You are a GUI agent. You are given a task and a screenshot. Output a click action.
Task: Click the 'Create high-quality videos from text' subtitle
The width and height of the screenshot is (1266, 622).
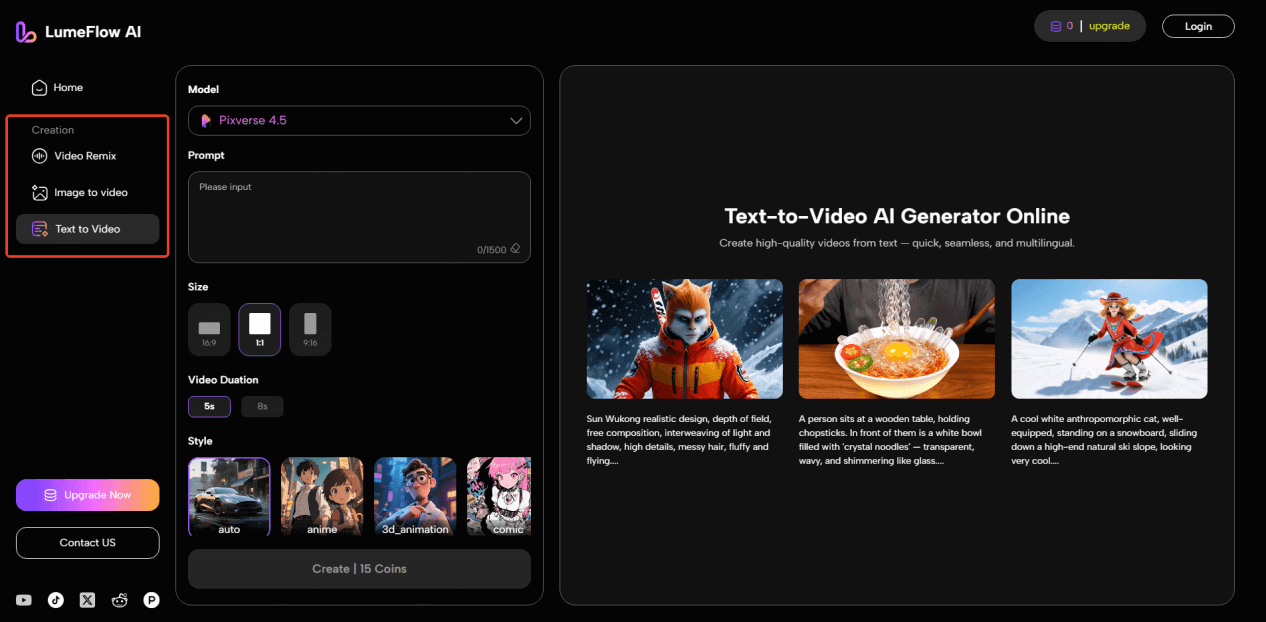[897, 243]
